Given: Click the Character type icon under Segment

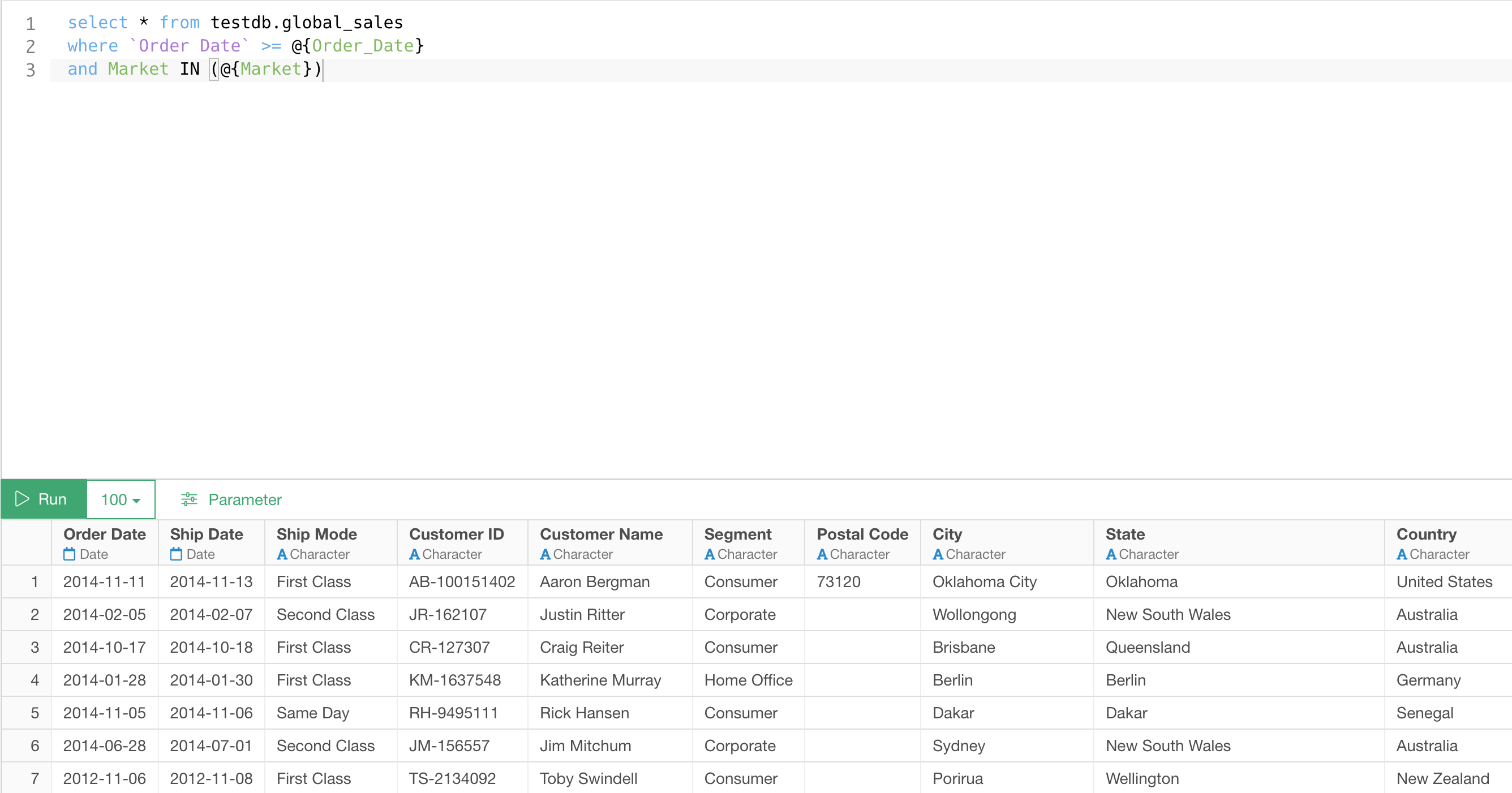Looking at the screenshot, I should click(x=710, y=554).
